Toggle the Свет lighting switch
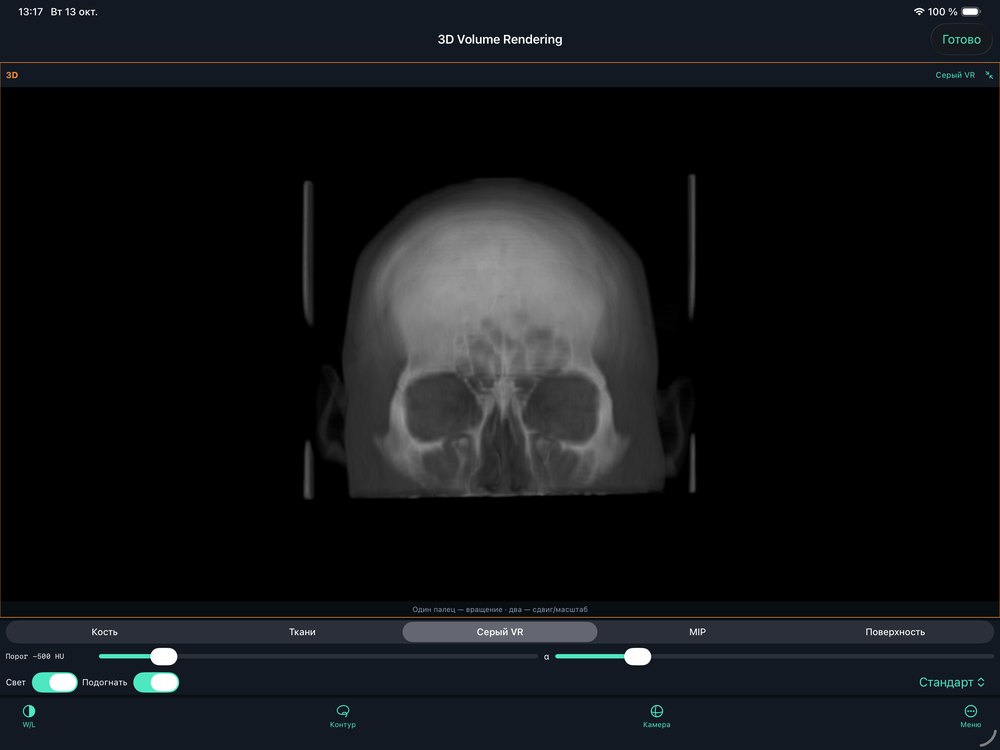Image resolution: width=1000 pixels, height=750 pixels. (55, 682)
